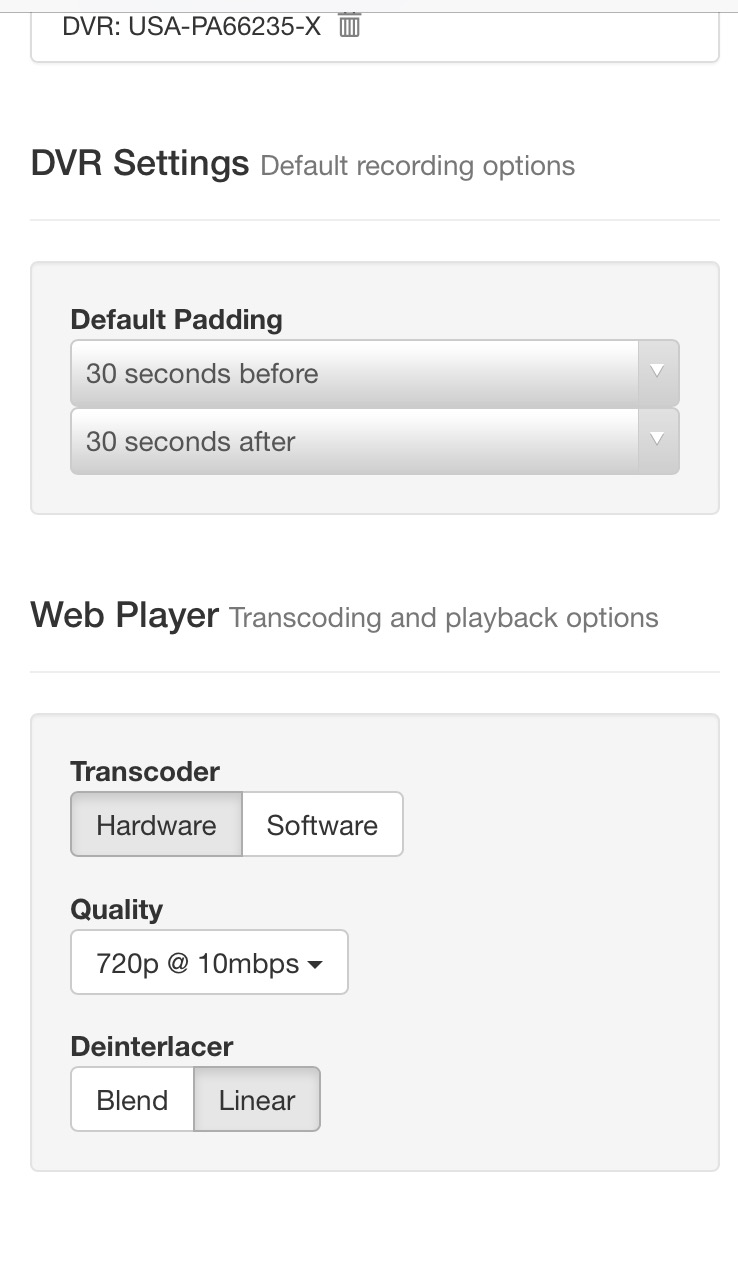Open the "30 seconds after" padding dropdown
Image resolution: width=738 pixels, height=1267 pixels.
click(x=354, y=441)
